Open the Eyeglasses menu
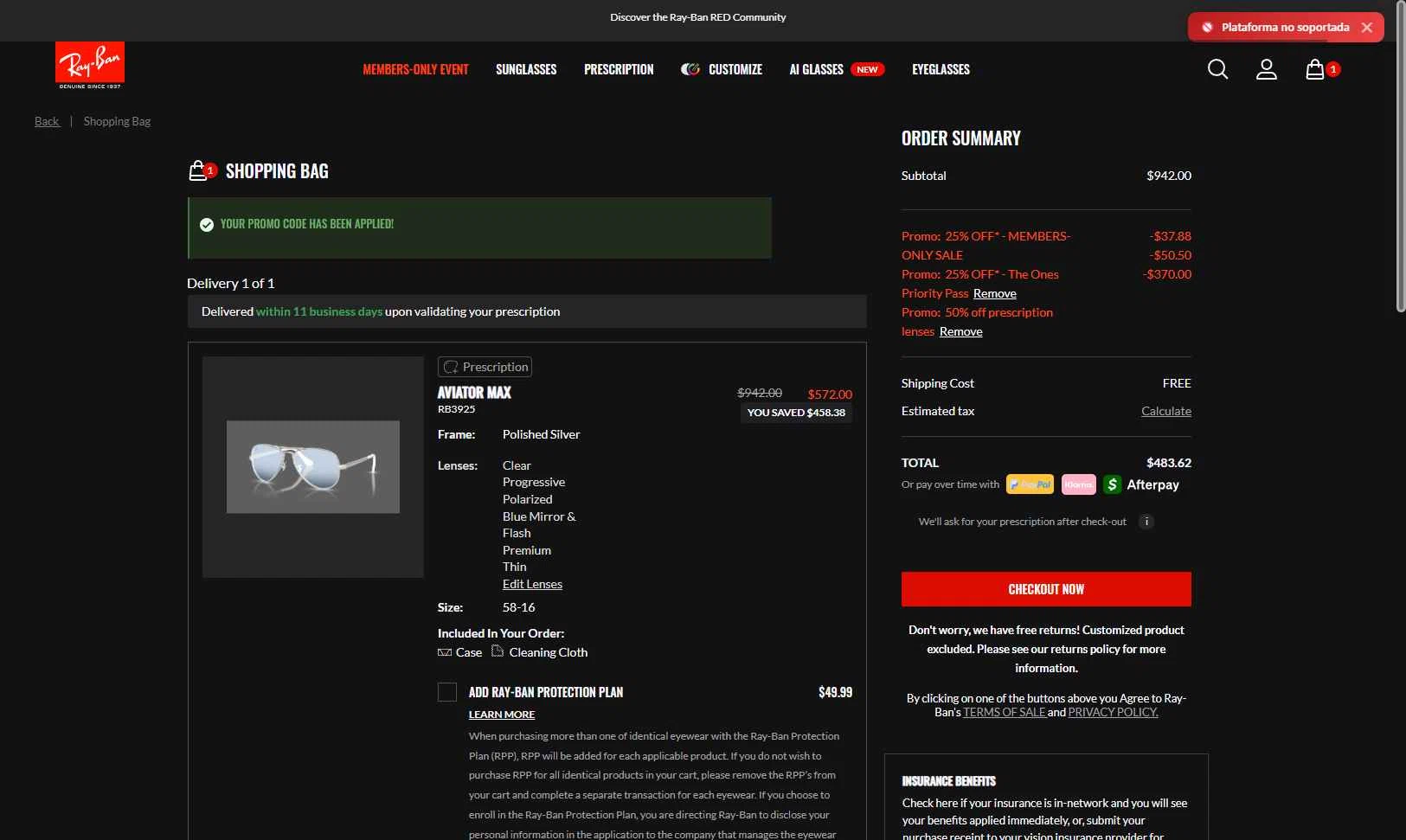This screenshot has height=840, width=1406. click(x=941, y=69)
